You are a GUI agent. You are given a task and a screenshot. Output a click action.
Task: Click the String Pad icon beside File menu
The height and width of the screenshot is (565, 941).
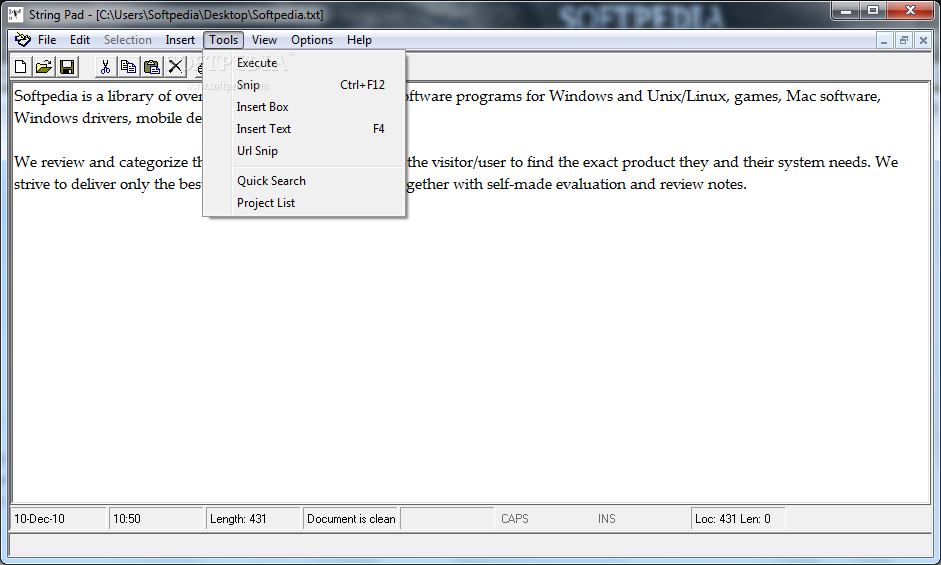pyautogui.click(x=23, y=40)
